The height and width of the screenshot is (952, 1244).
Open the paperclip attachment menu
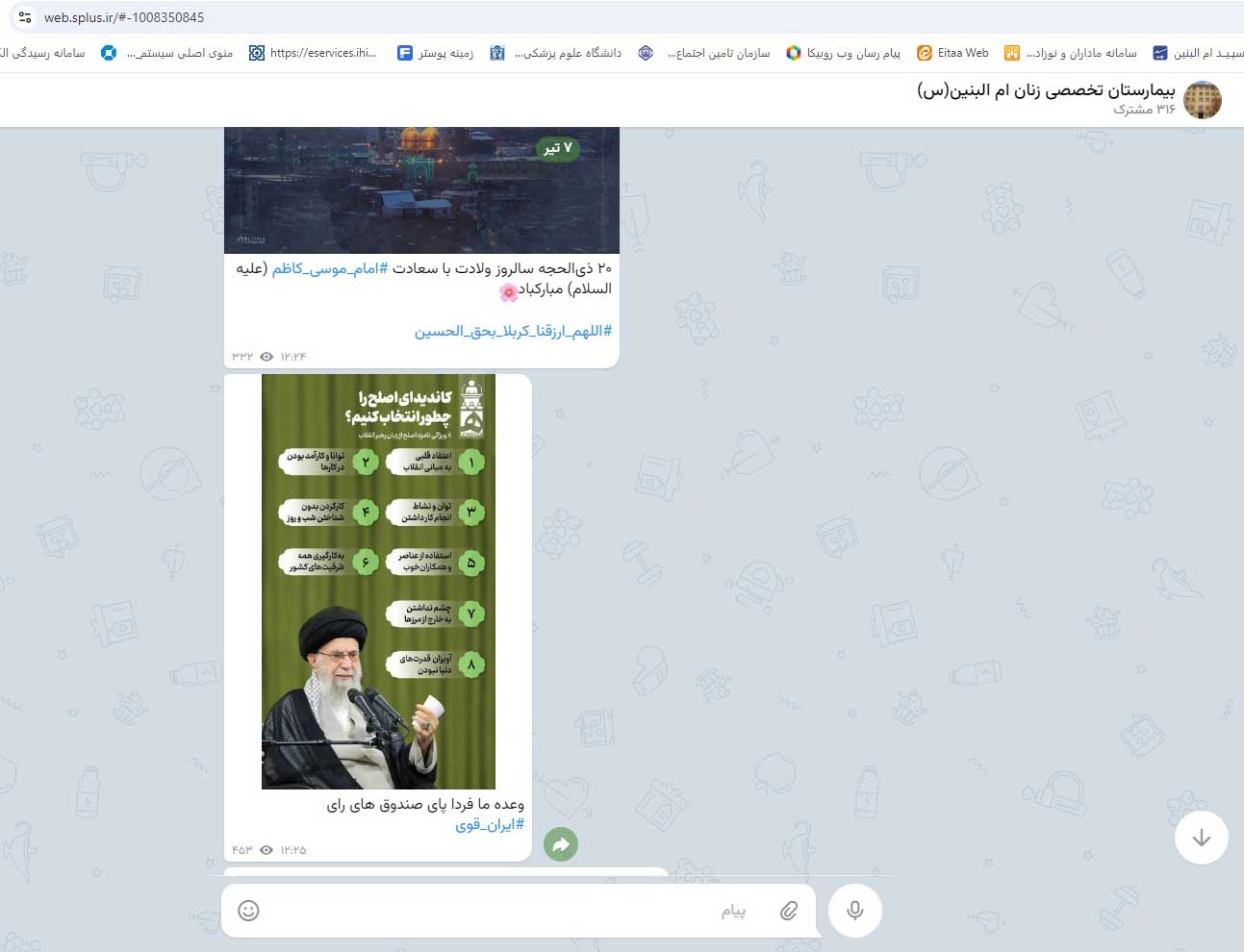click(789, 911)
